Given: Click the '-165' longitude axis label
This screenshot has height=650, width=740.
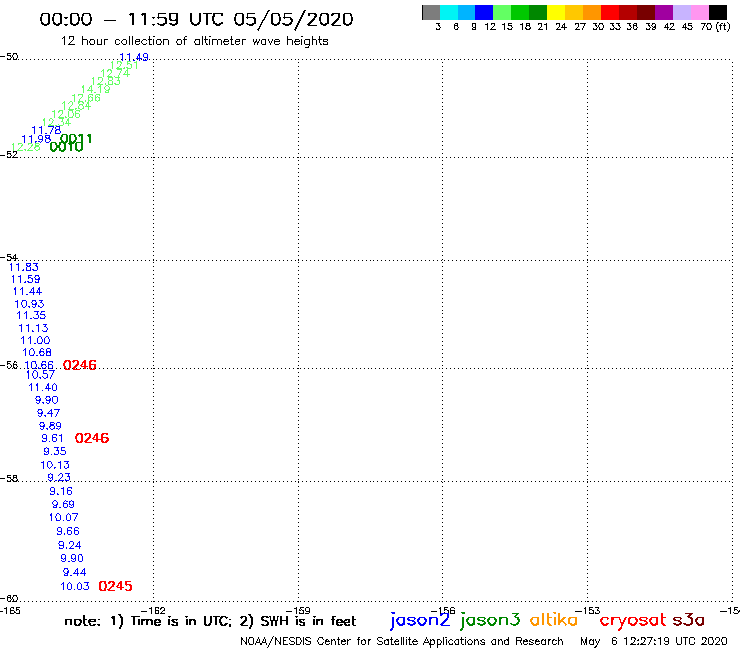Looking at the screenshot, I should 10,610.
